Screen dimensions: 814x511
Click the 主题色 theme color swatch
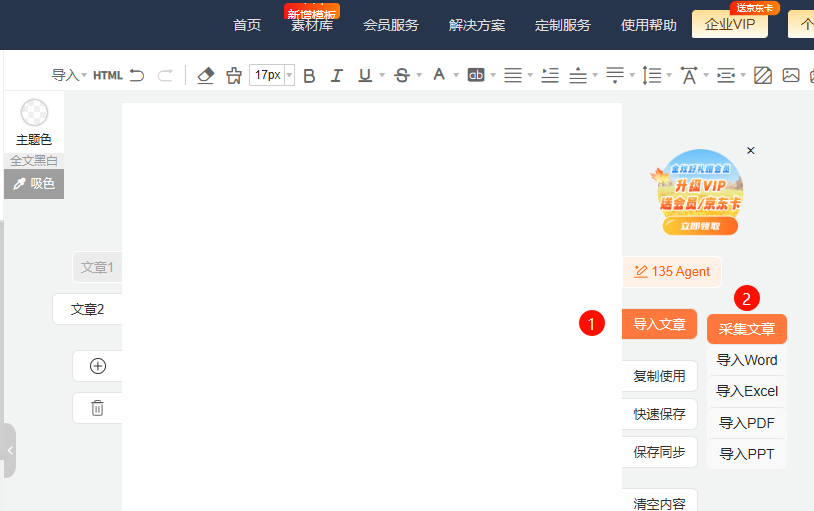[34, 113]
